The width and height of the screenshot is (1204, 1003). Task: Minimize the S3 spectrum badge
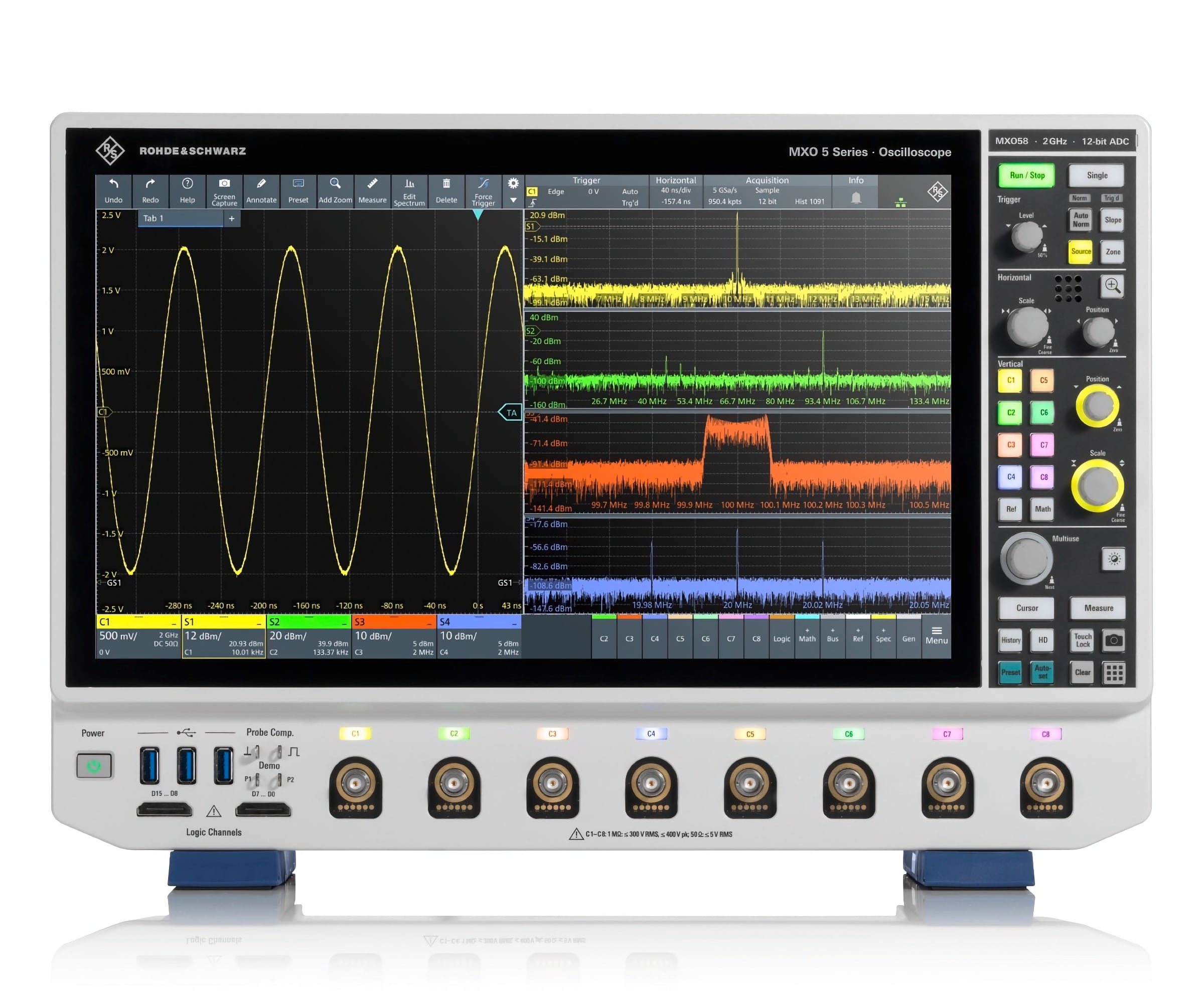pyautogui.click(x=429, y=622)
